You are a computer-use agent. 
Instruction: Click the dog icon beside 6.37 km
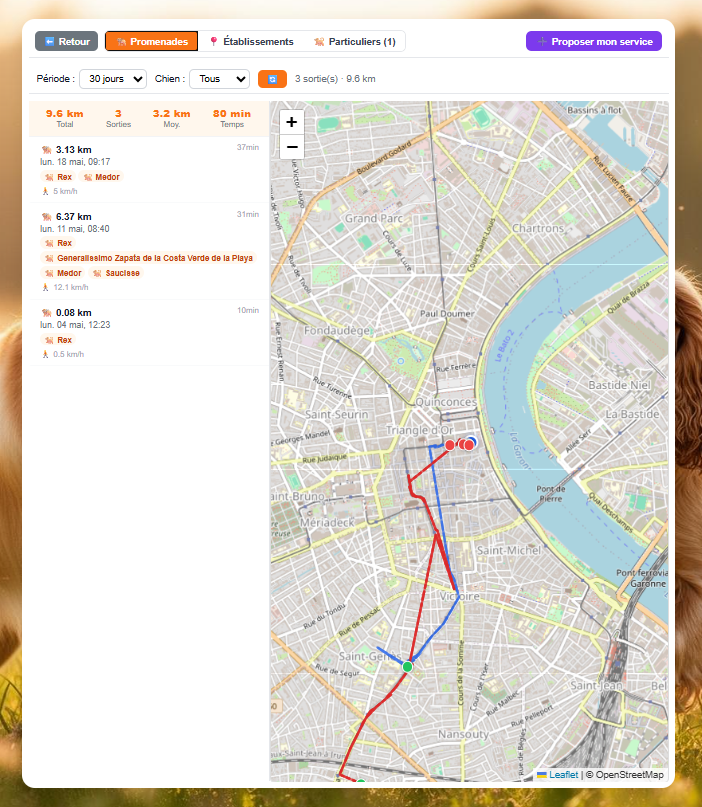pos(47,217)
